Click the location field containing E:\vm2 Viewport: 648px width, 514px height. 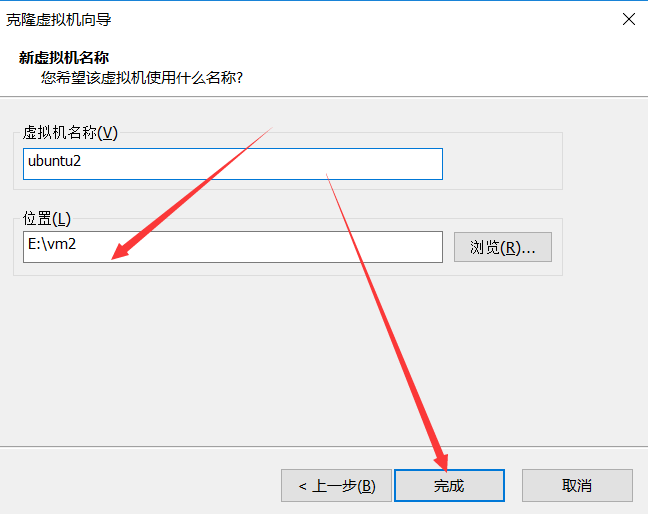(233, 247)
